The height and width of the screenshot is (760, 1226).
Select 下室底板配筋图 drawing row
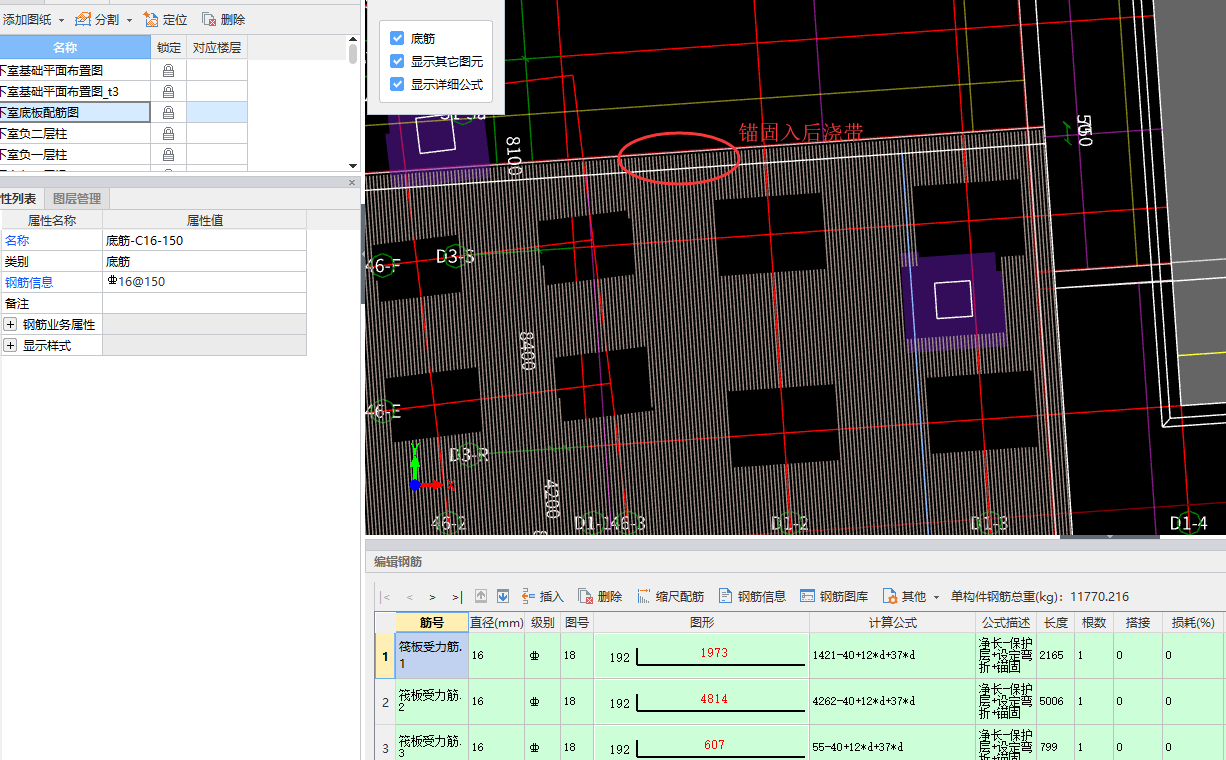tap(75, 113)
